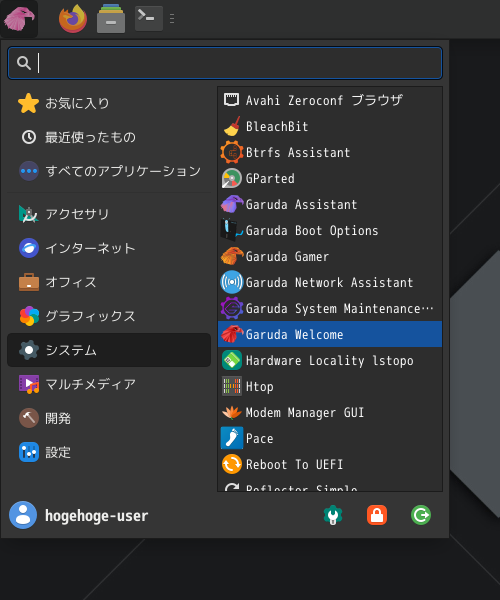
Task: Launch Garuda Boot Options
Action: click(330, 230)
